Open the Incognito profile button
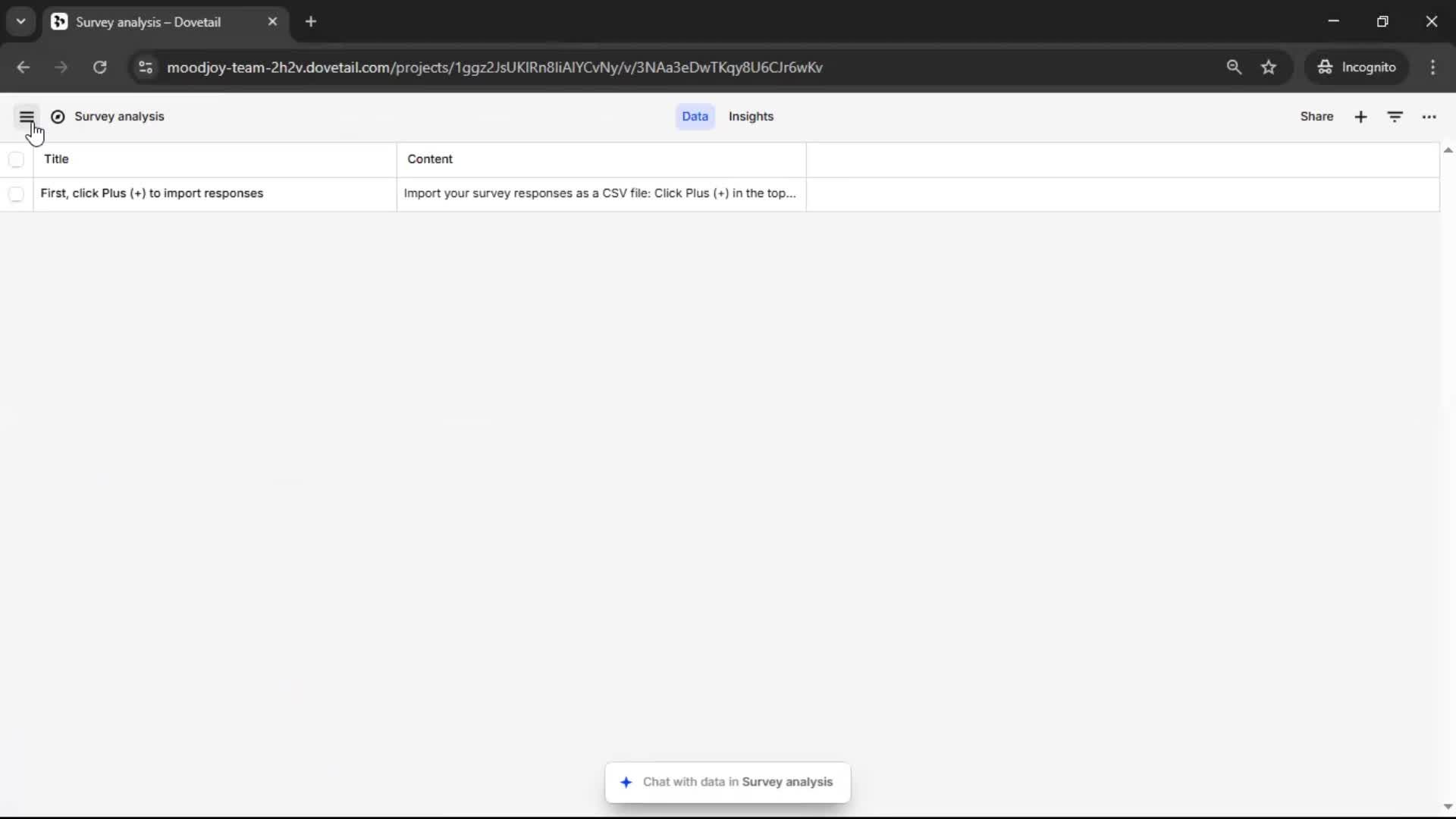This screenshot has width=1456, height=819. click(1356, 67)
